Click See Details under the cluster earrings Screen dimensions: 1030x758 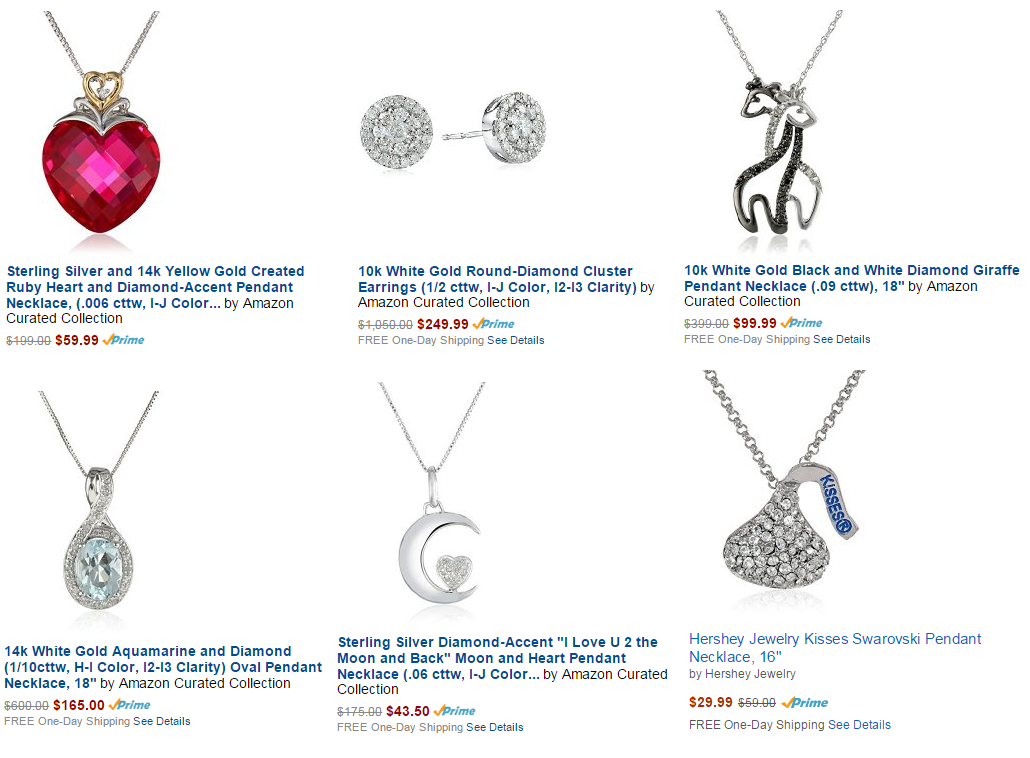click(516, 340)
